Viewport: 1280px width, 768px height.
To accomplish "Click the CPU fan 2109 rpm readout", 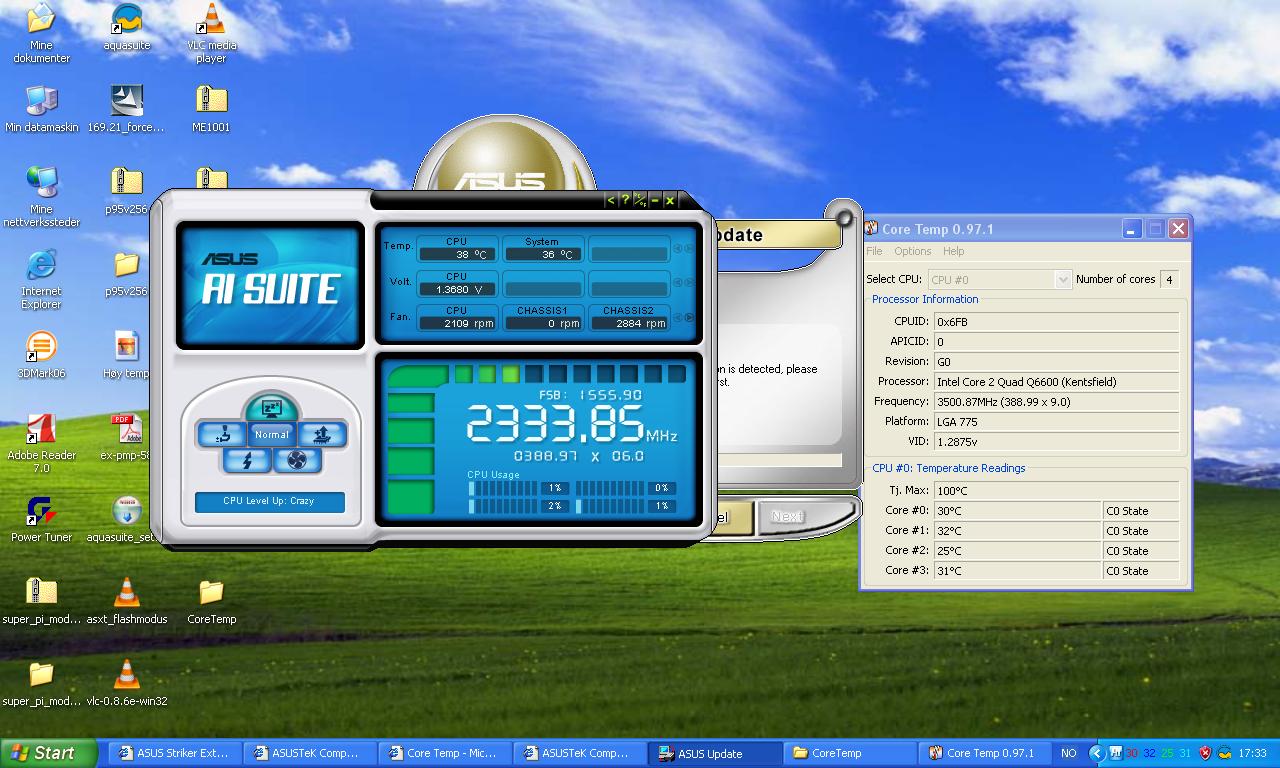I will coord(457,323).
